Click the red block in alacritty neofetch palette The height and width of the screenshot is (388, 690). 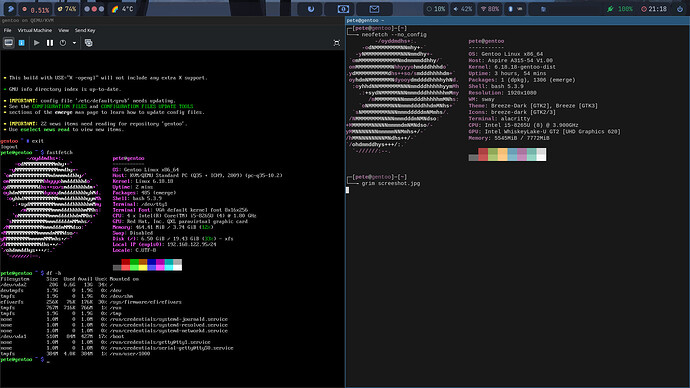pyautogui.click(x=483, y=154)
